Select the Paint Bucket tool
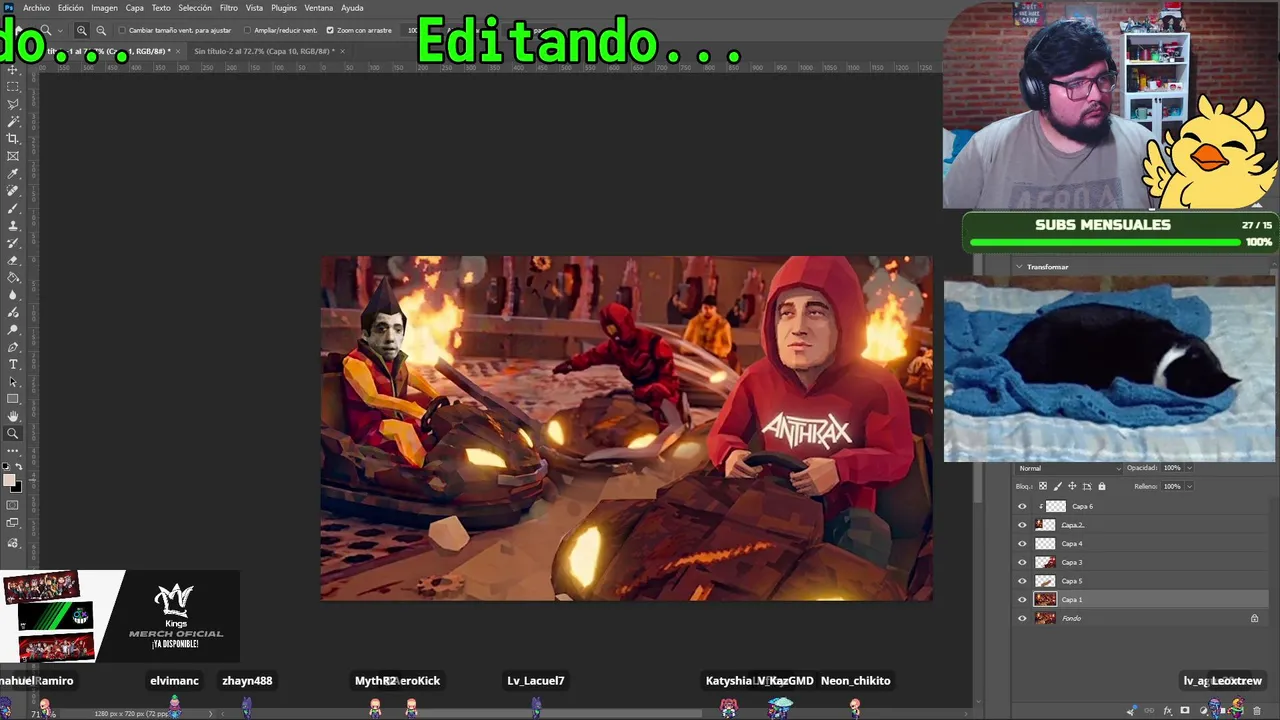 click(x=13, y=277)
